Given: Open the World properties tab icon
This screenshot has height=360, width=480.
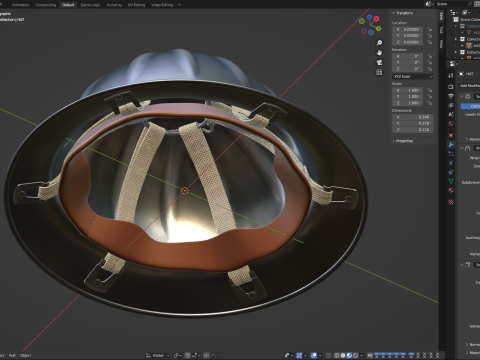Looking at the screenshot, I should click(451, 124).
